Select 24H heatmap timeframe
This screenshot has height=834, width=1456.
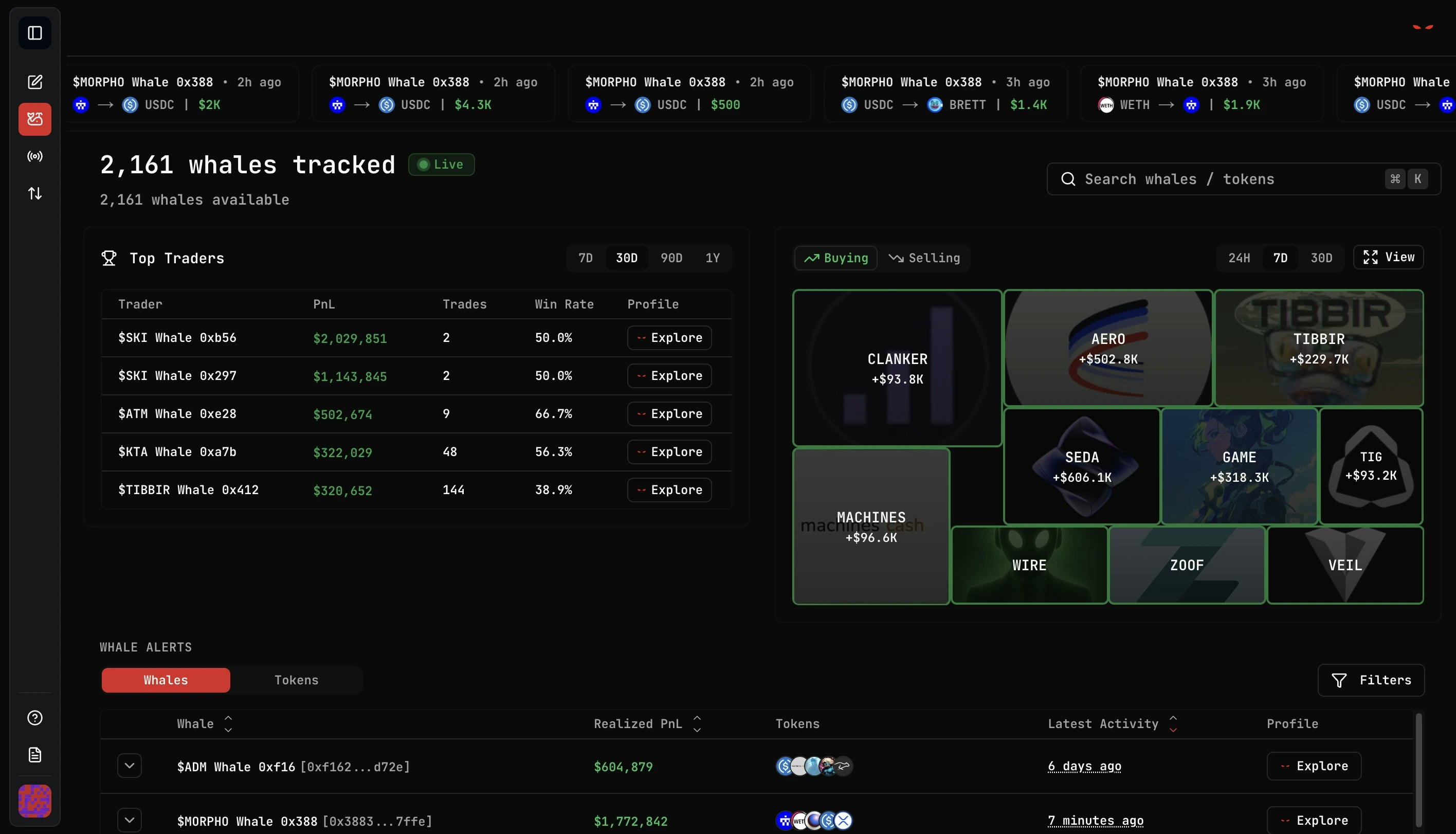(x=1239, y=258)
